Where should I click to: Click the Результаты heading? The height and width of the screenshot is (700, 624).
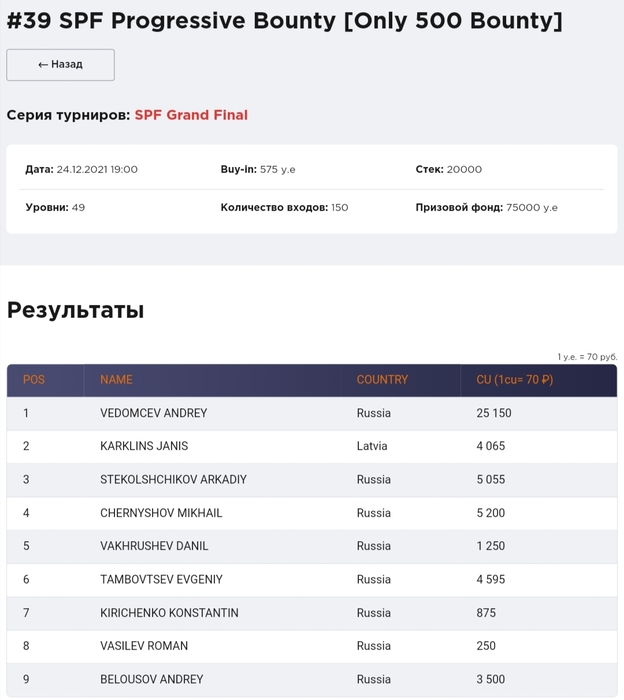tap(75, 310)
